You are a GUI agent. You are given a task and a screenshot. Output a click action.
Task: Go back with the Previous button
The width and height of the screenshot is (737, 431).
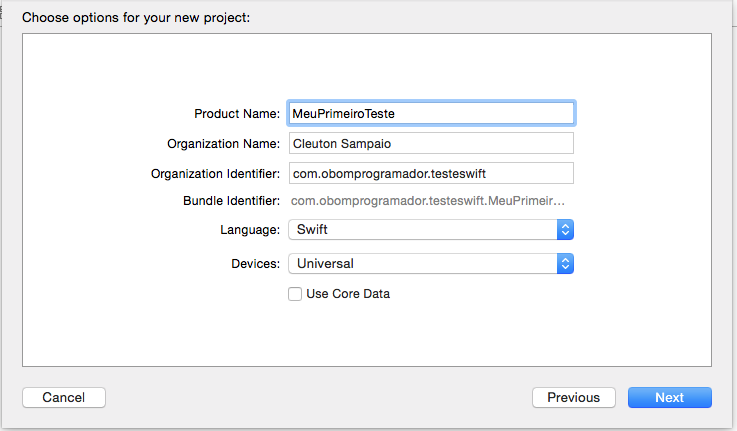coord(573,398)
